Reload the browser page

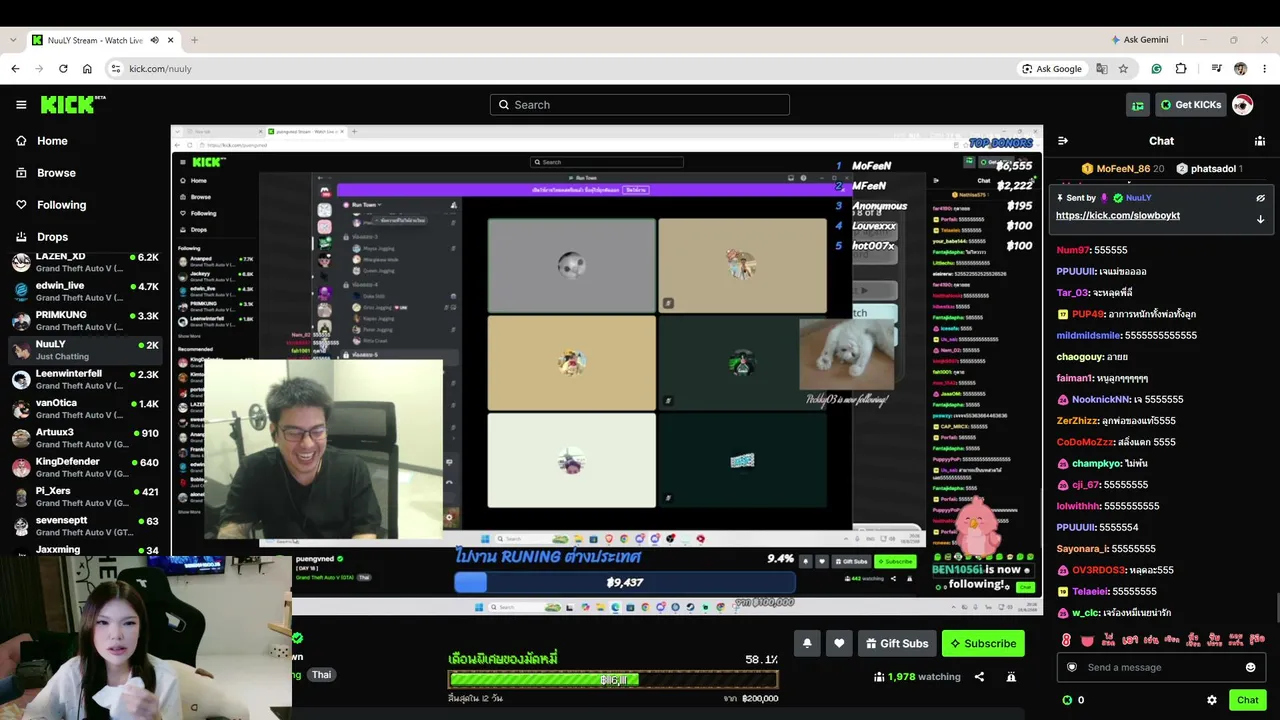pyautogui.click(x=63, y=69)
